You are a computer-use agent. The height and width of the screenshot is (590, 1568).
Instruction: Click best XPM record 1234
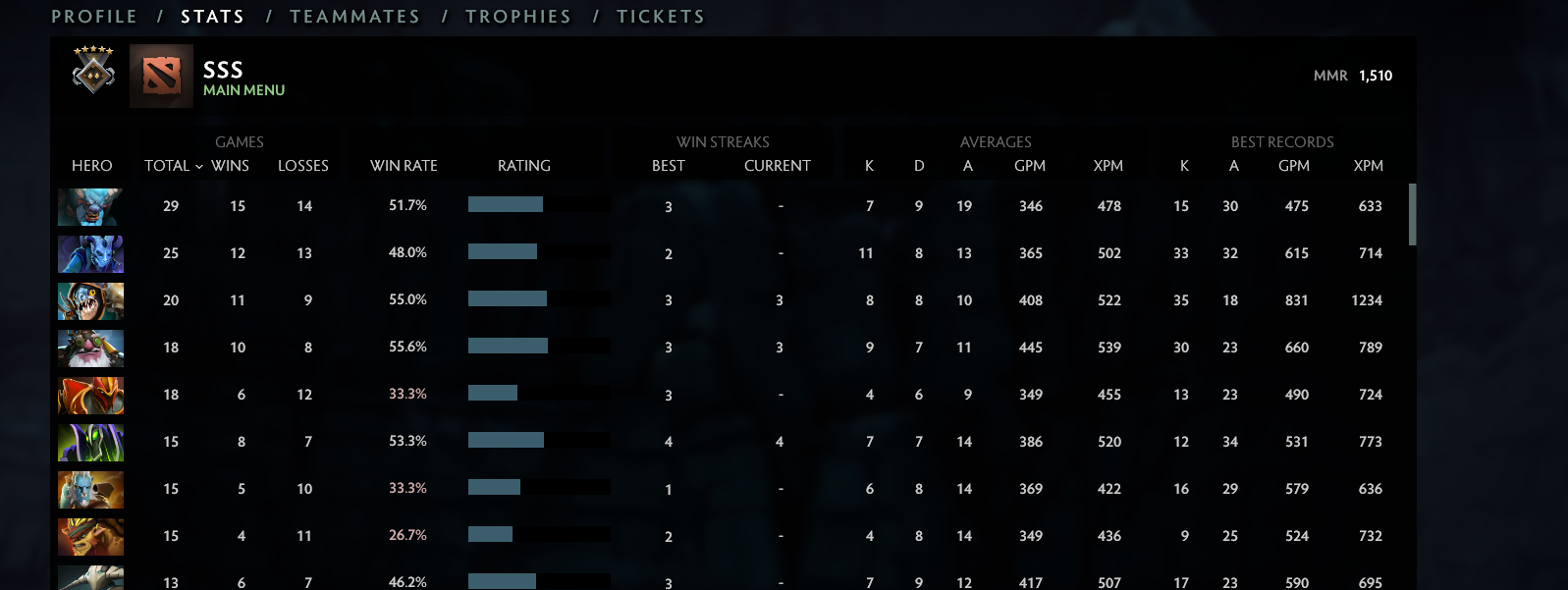coord(1367,300)
